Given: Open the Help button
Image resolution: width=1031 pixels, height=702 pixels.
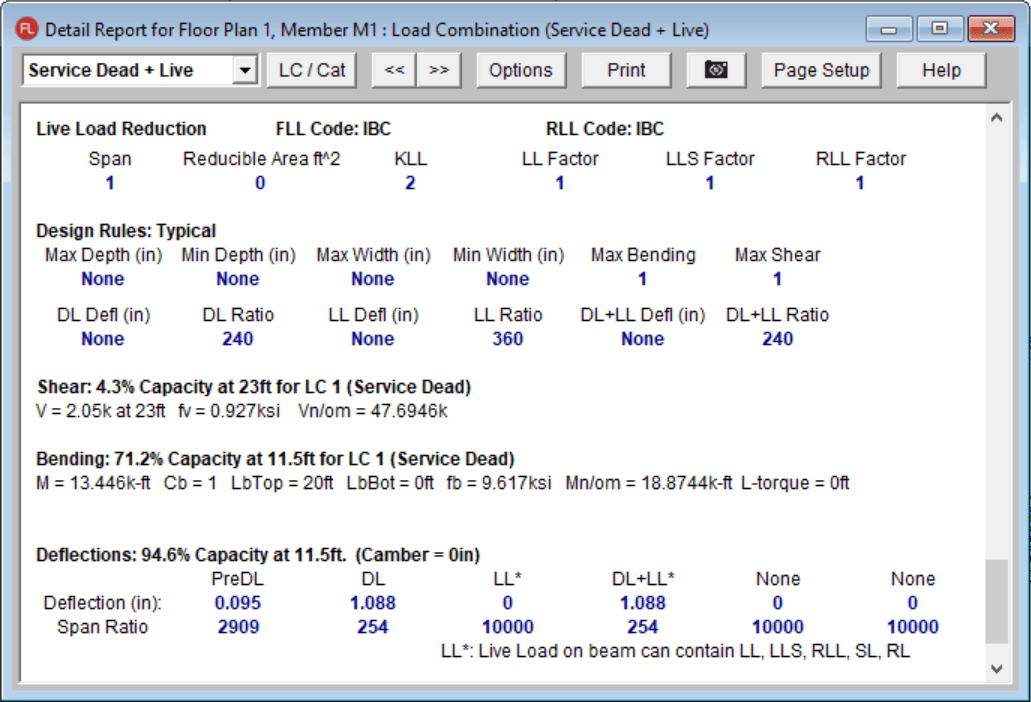Looking at the screenshot, I should (940, 70).
